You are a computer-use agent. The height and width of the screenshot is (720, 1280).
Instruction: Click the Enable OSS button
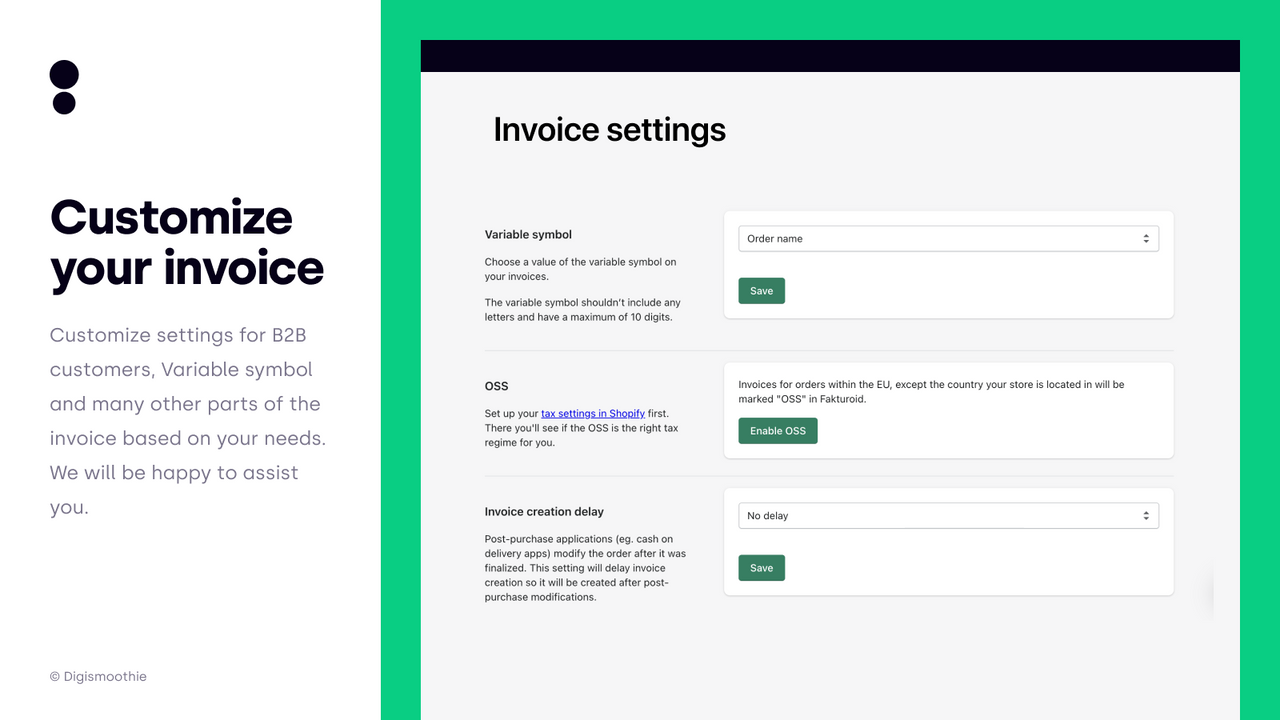tap(777, 431)
